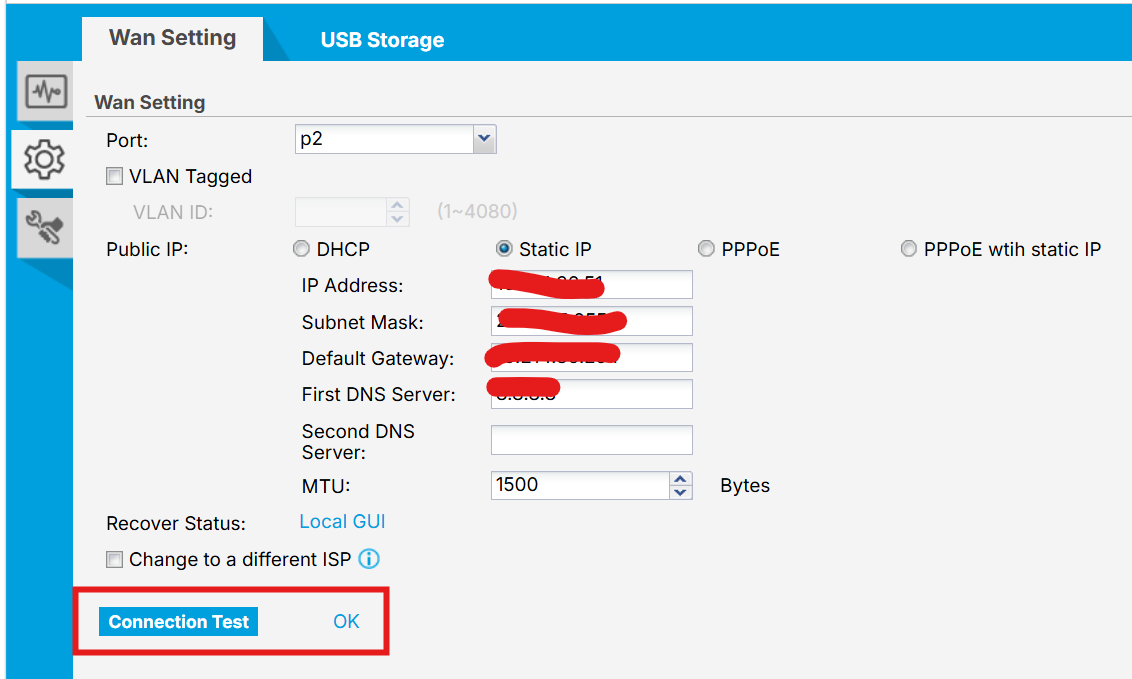The height and width of the screenshot is (679, 1132).
Task: Select the PPPoE radio option
Action: [x=706, y=249]
